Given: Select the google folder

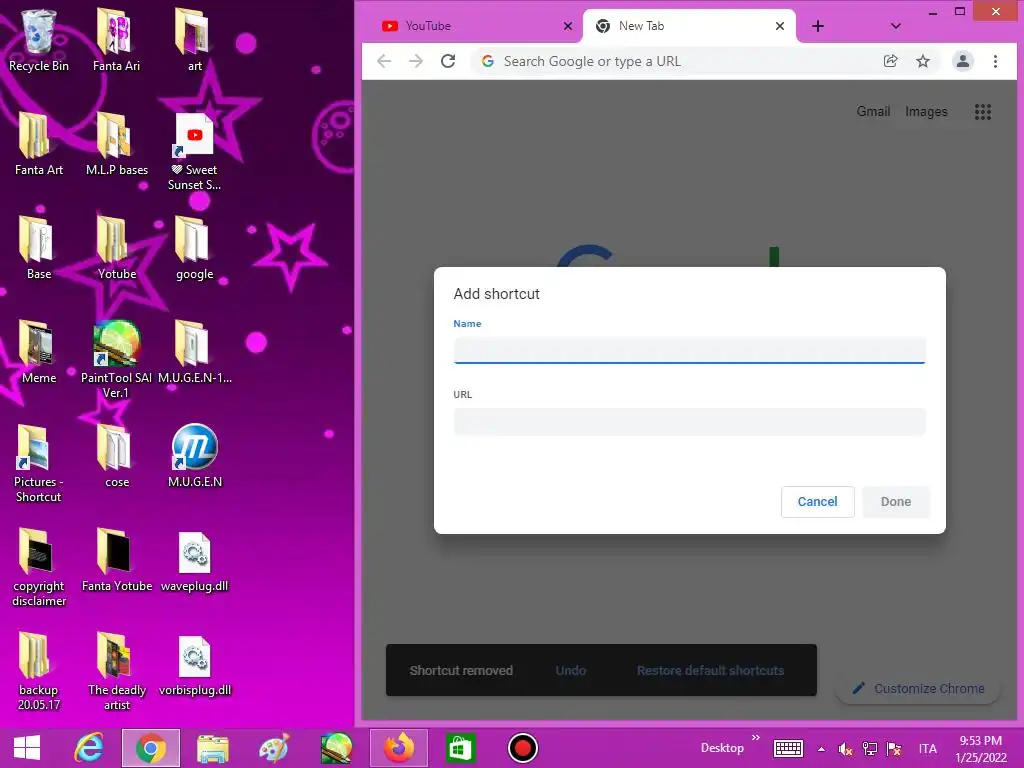Looking at the screenshot, I should tap(195, 248).
